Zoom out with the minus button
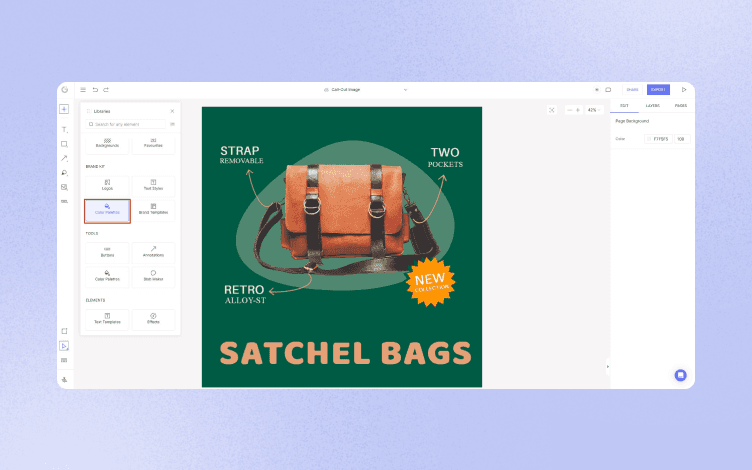 pos(569,110)
